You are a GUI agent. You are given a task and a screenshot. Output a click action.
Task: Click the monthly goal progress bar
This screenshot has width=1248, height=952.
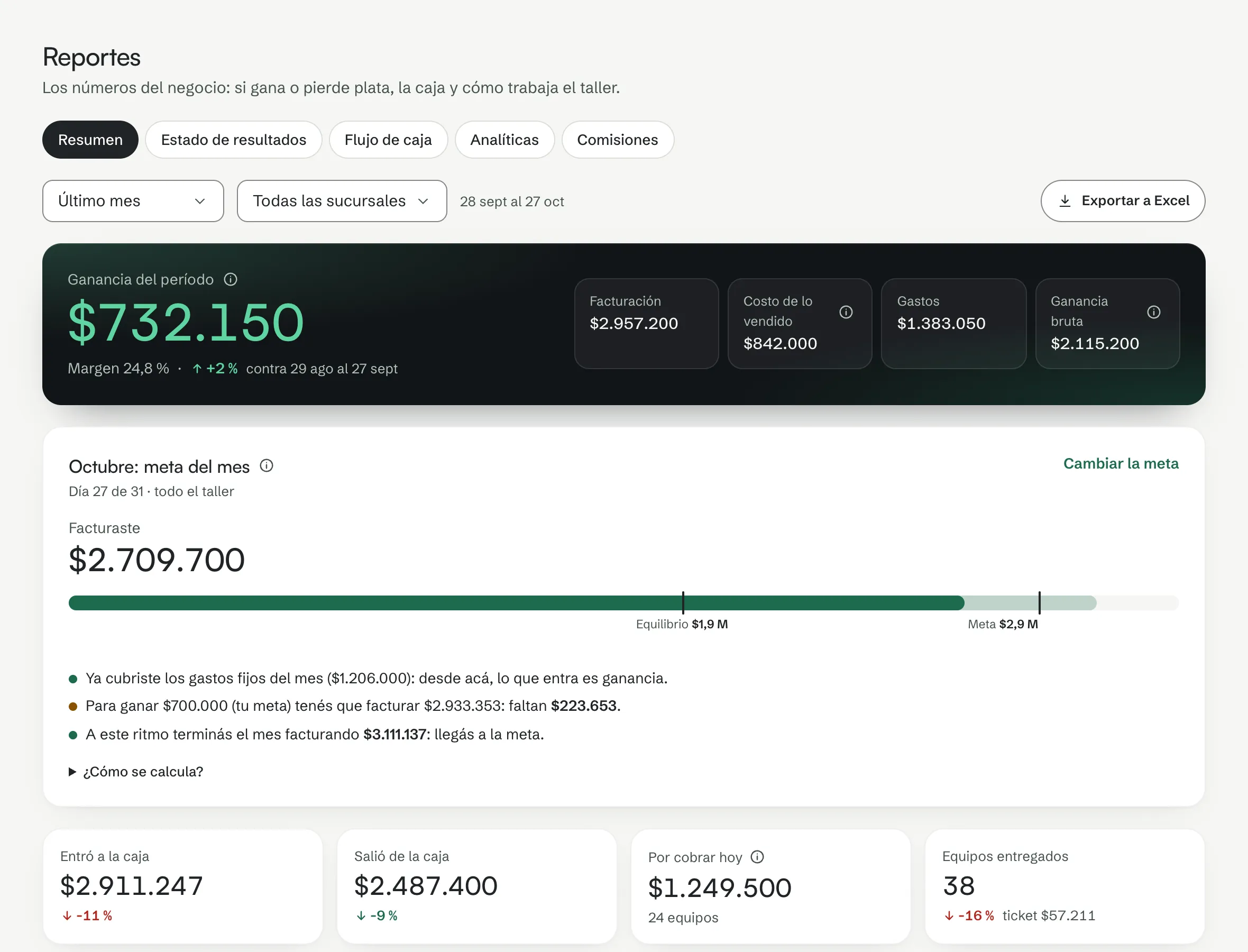pyautogui.click(x=623, y=603)
